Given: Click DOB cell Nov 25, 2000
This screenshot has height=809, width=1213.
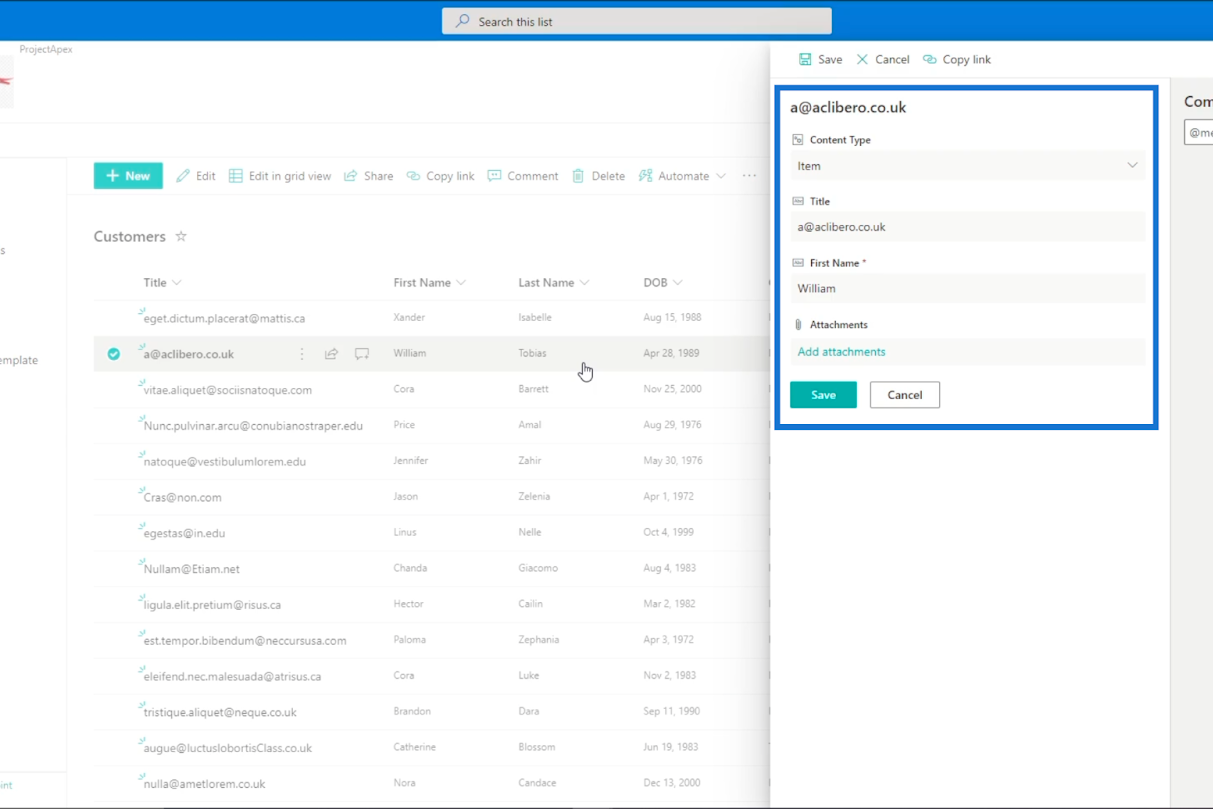Looking at the screenshot, I should pos(673,389).
